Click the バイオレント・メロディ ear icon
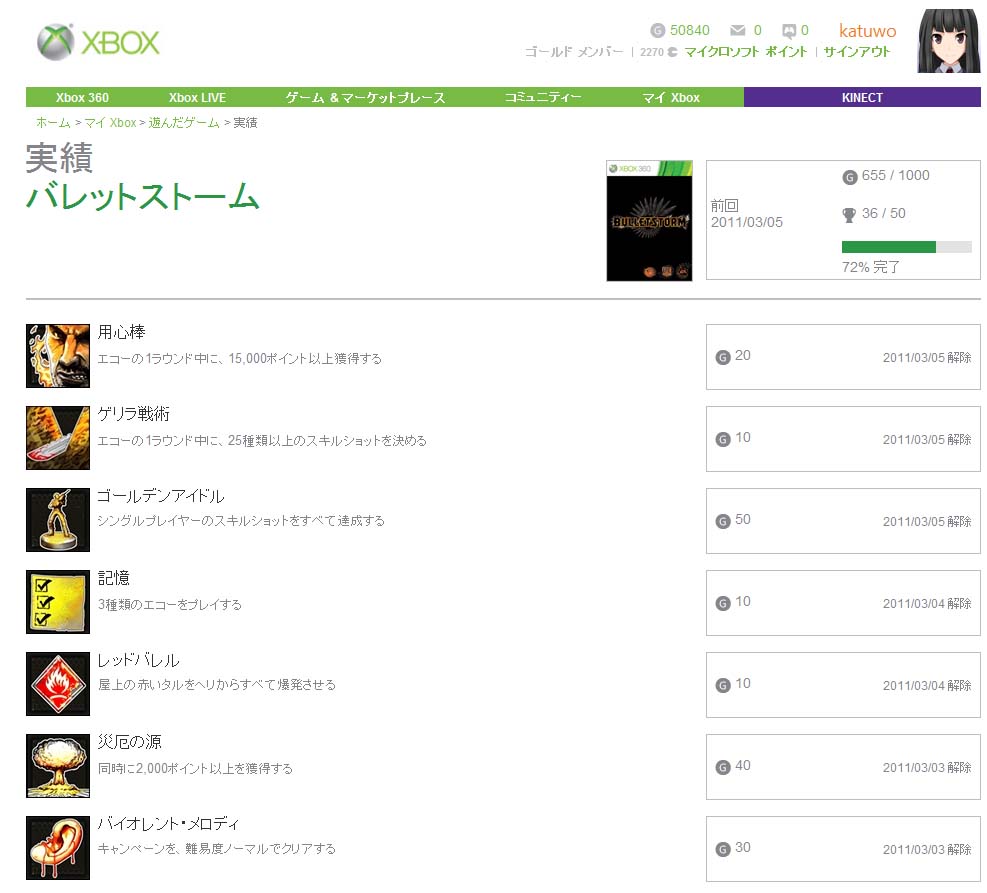This screenshot has height=893, width=987. point(58,848)
